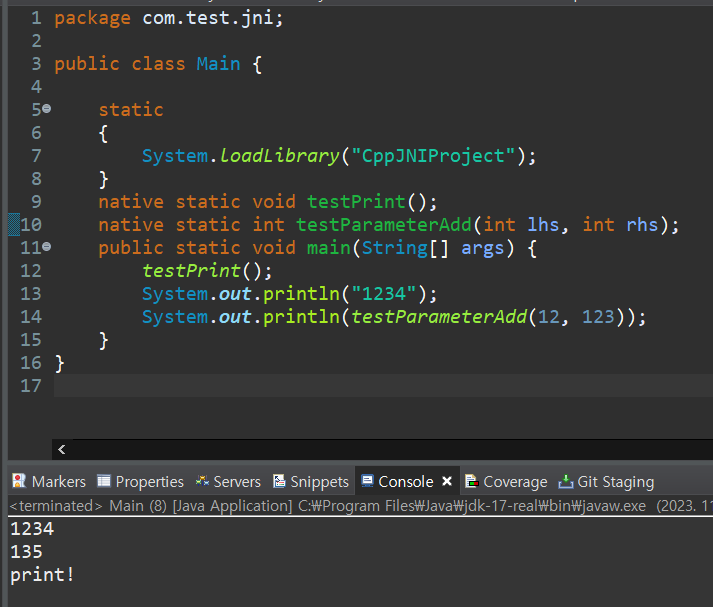This screenshot has height=607, width=713.
Task: Click the left arrow of the horizontal scrollbar
Action: [62, 450]
